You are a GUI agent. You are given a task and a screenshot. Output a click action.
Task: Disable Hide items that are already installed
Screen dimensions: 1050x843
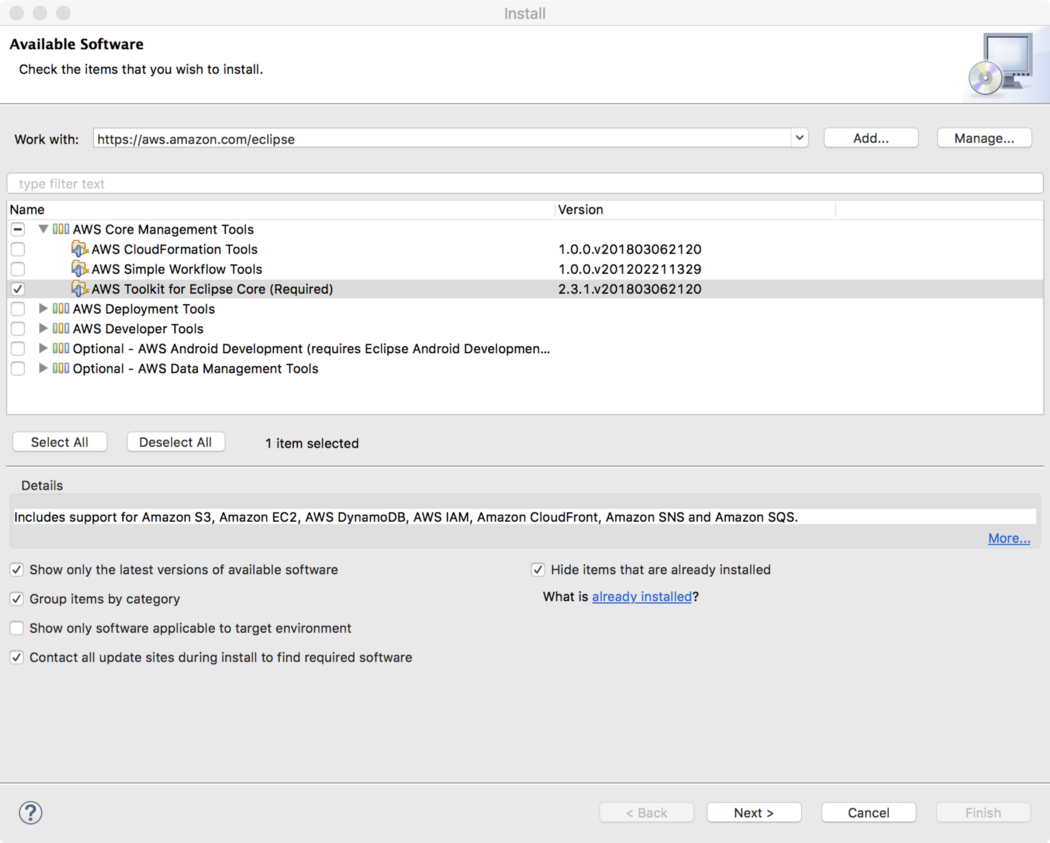[x=538, y=570]
